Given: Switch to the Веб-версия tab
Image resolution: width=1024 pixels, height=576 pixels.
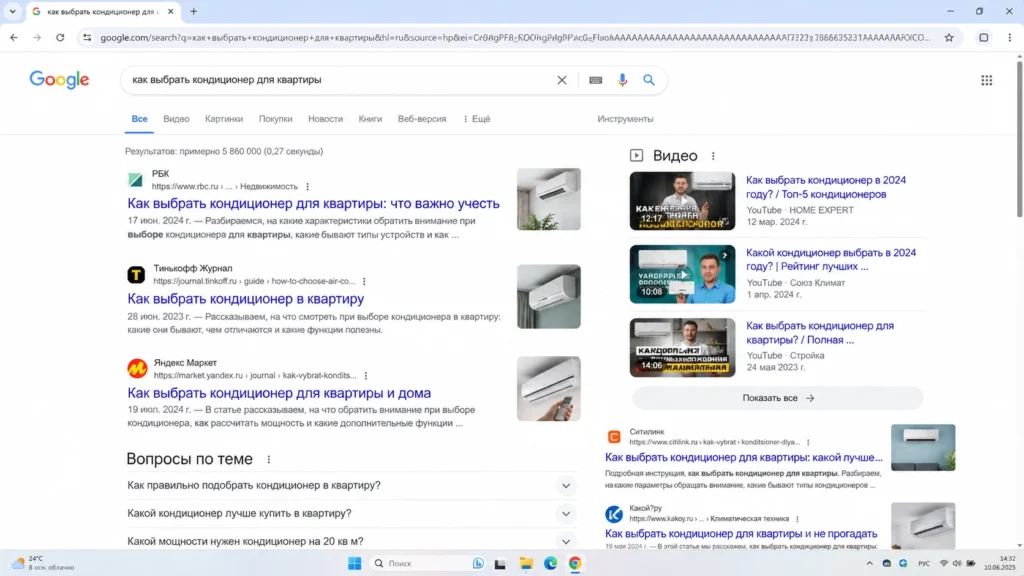Looking at the screenshot, I should 422,119.
